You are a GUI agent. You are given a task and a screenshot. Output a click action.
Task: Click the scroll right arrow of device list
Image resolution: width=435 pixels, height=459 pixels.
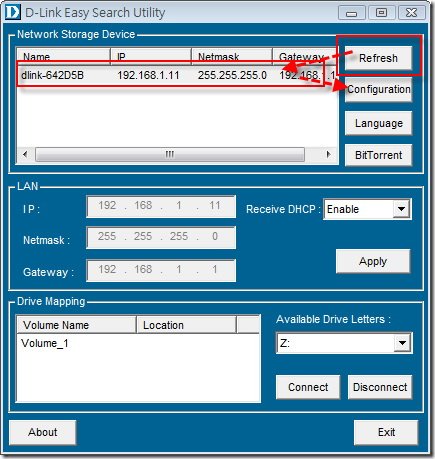coord(329,154)
